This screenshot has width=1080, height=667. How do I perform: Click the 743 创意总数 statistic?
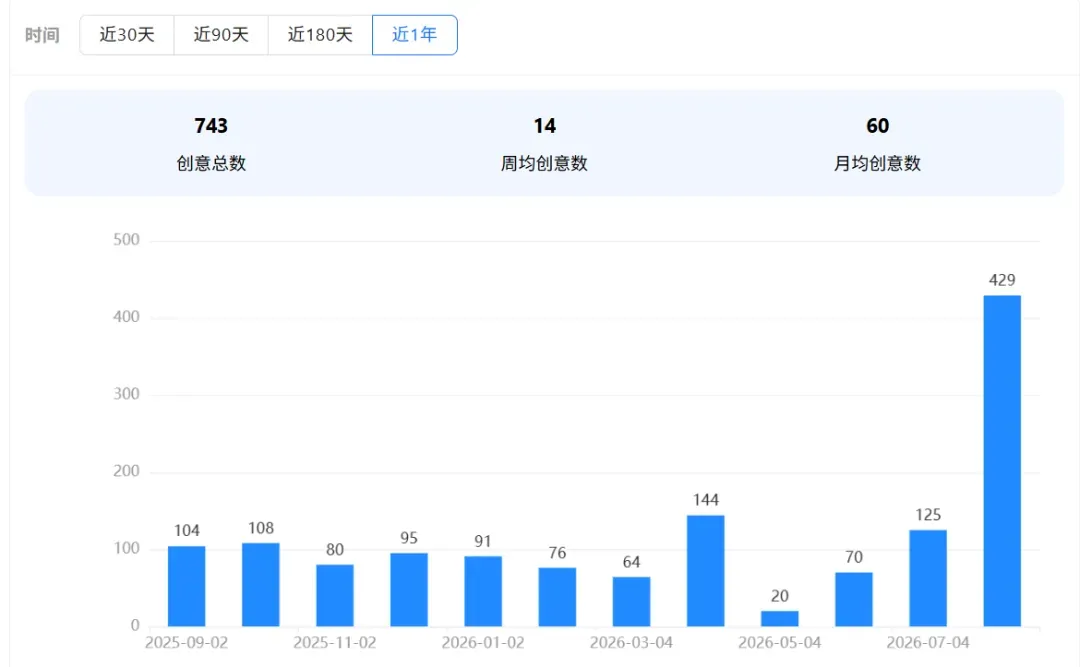211,143
